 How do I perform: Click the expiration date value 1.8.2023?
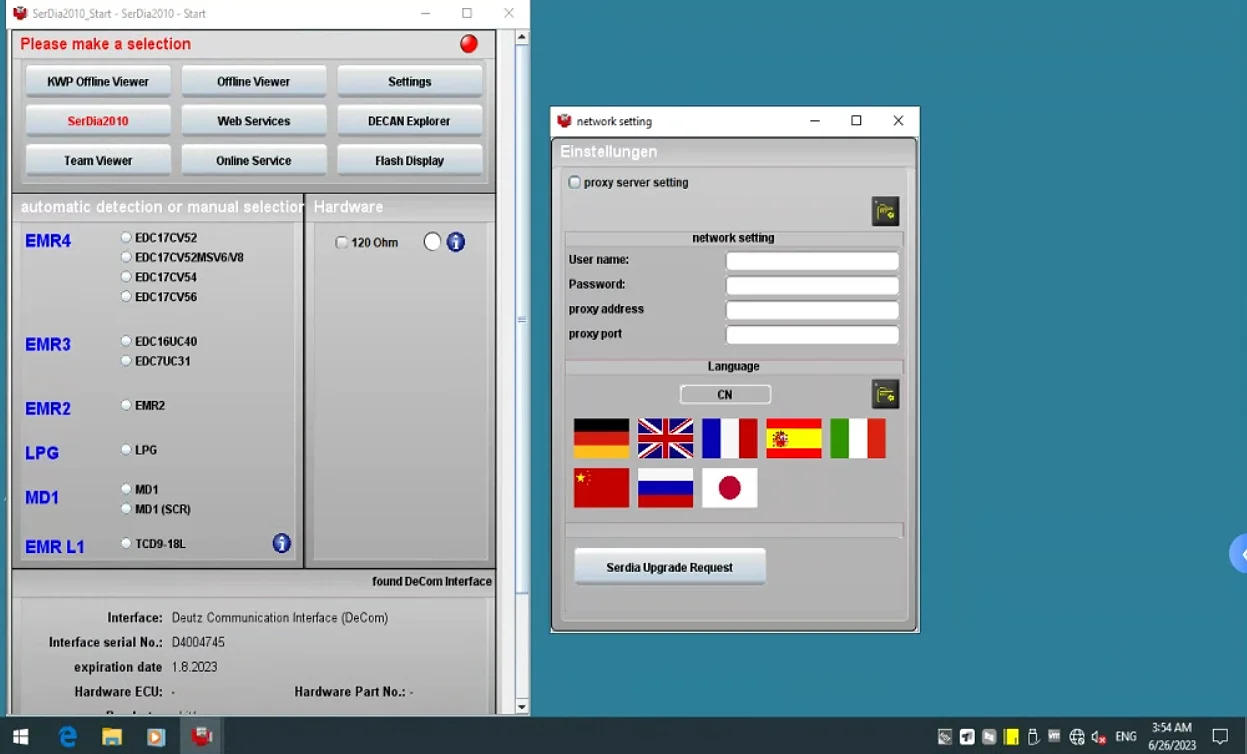pos(194,667)
